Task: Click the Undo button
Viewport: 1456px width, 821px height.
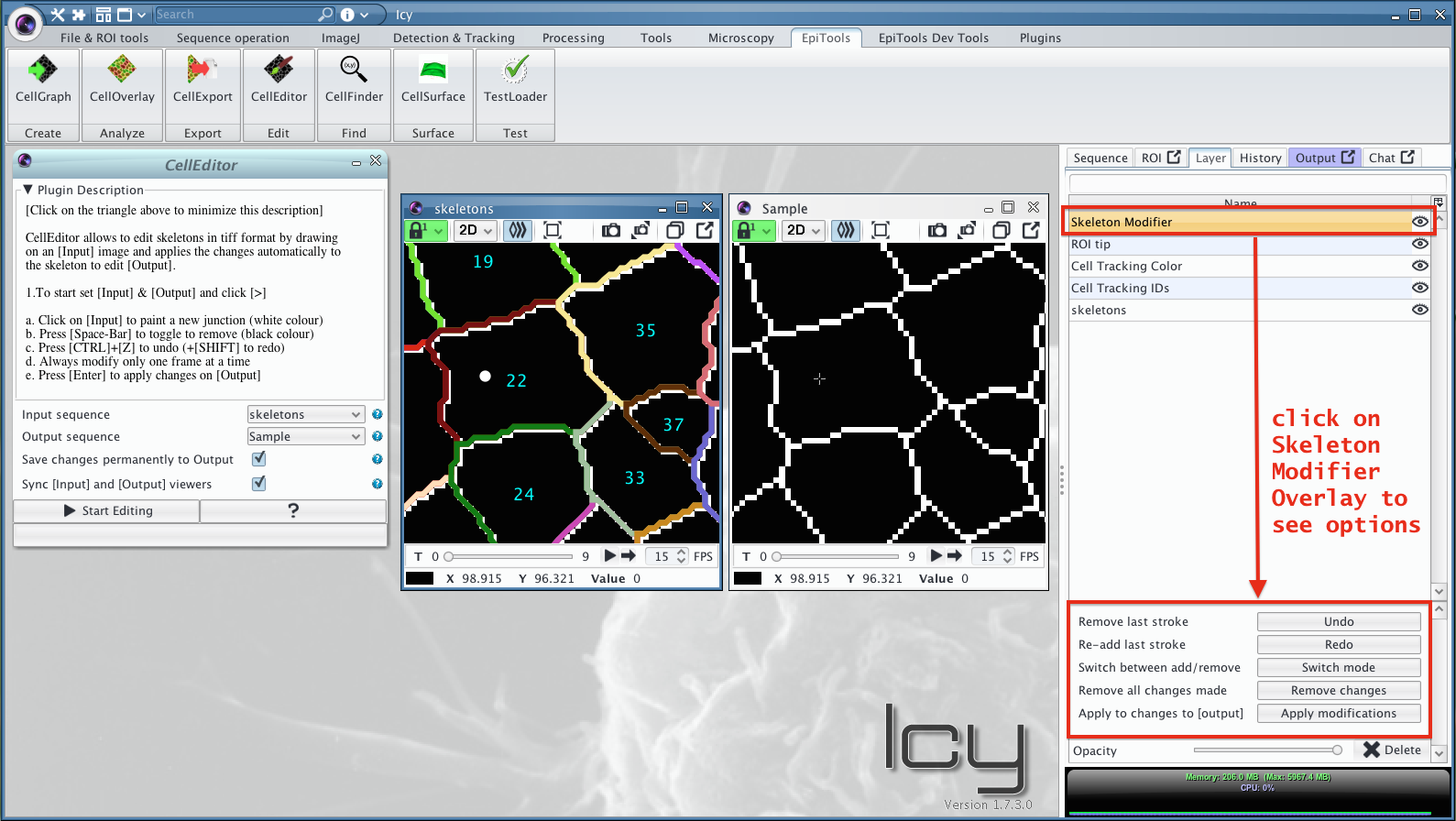Action: pyautogui.click(x=1339, y=621)
